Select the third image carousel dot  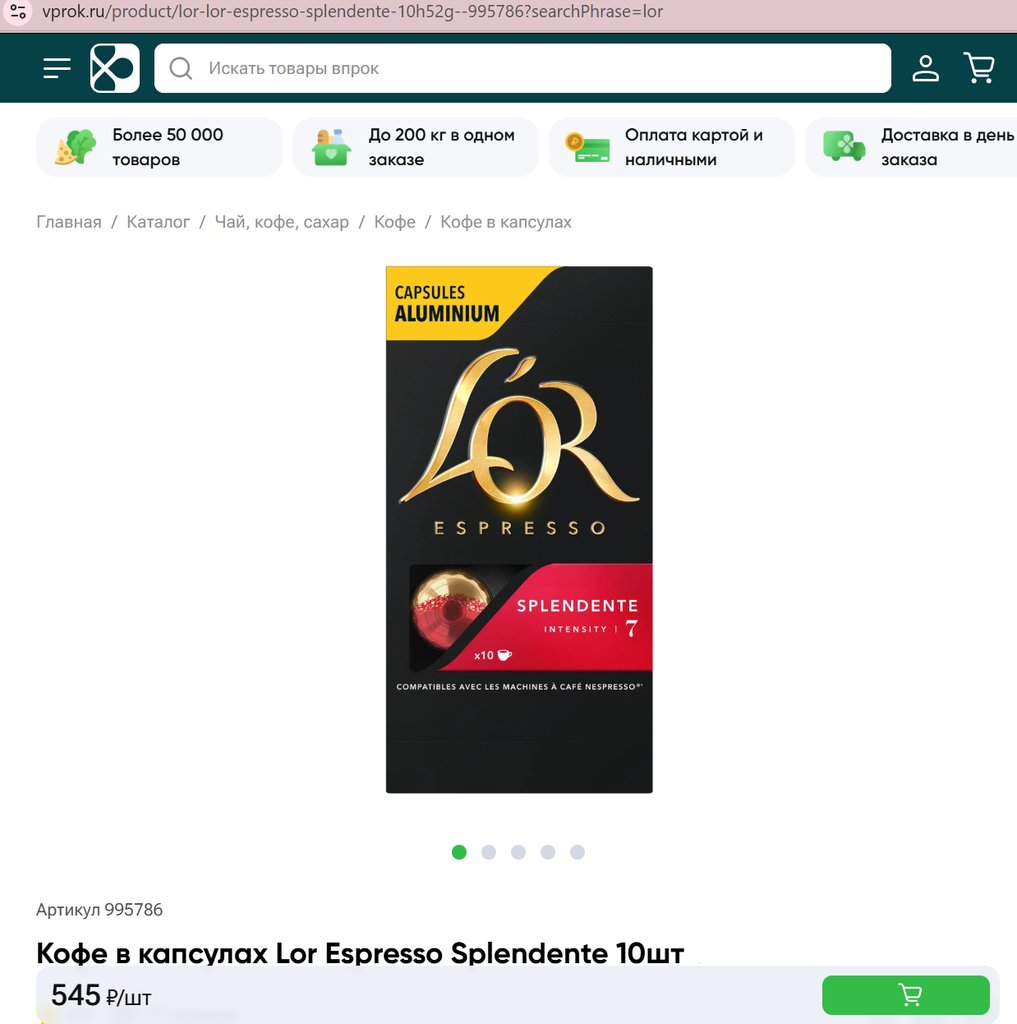[518, 852]
